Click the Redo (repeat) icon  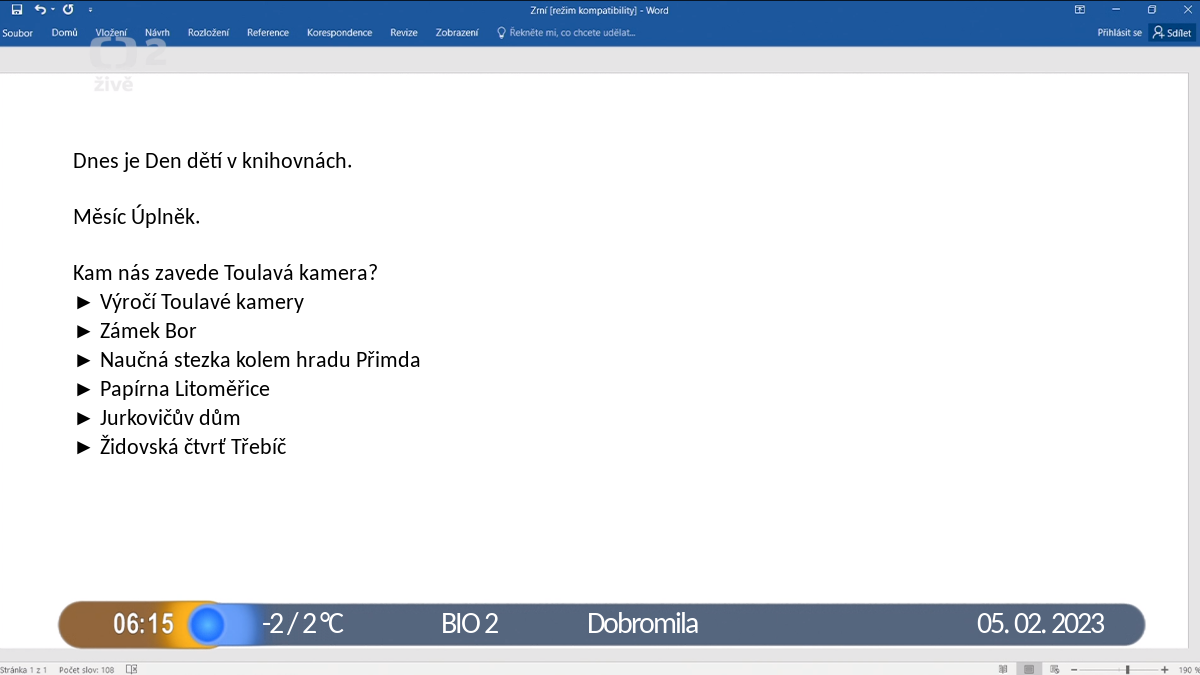68,10
